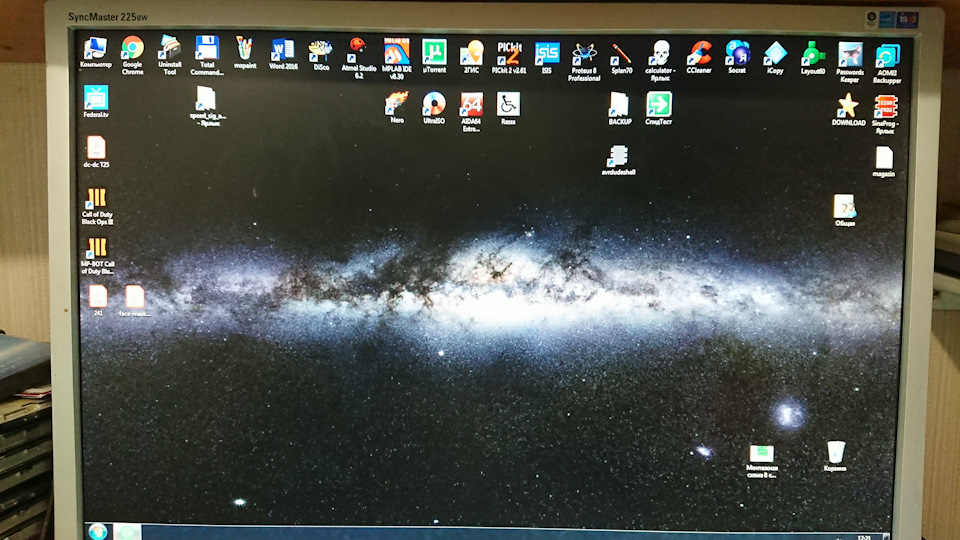
Task: Open Layout60 shortcut
Action: [812, 58]
